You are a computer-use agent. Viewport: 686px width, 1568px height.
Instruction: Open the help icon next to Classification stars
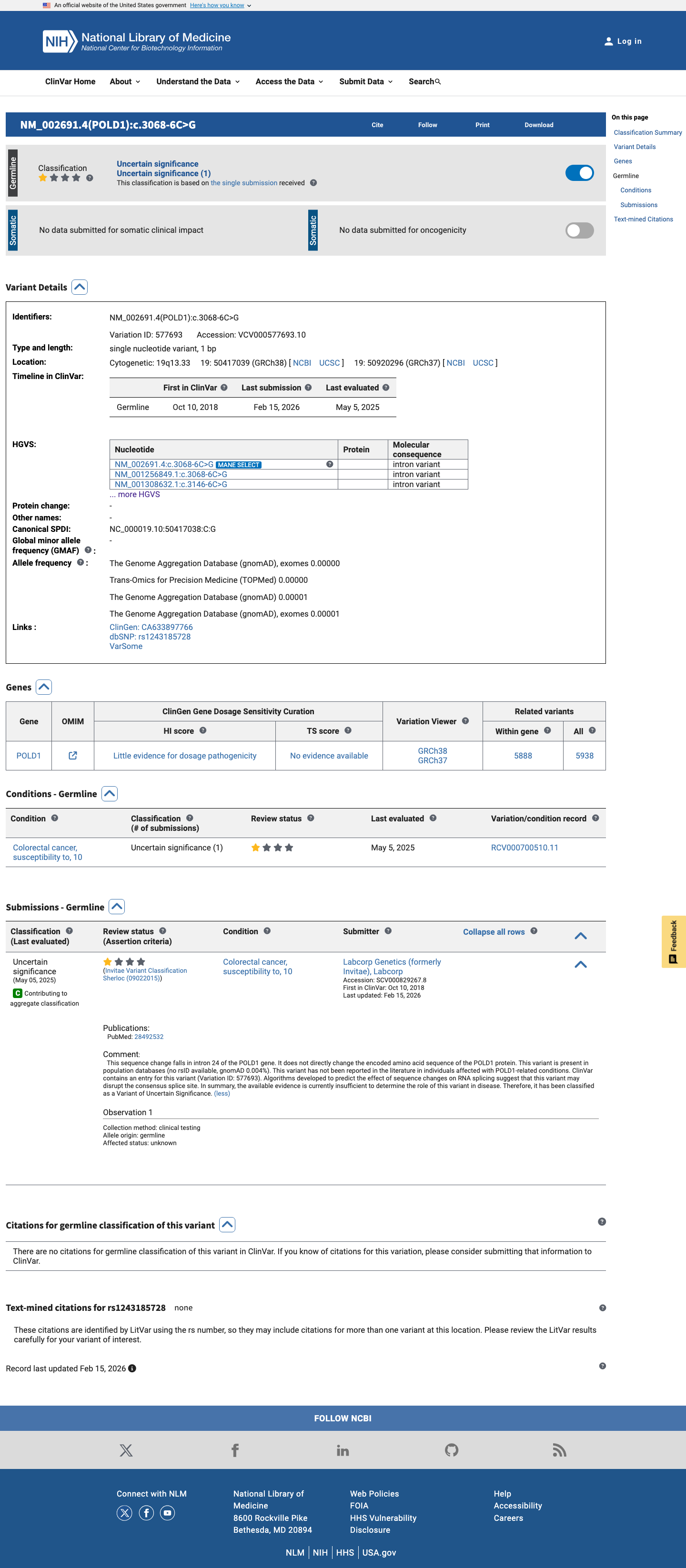click(90, 178)
